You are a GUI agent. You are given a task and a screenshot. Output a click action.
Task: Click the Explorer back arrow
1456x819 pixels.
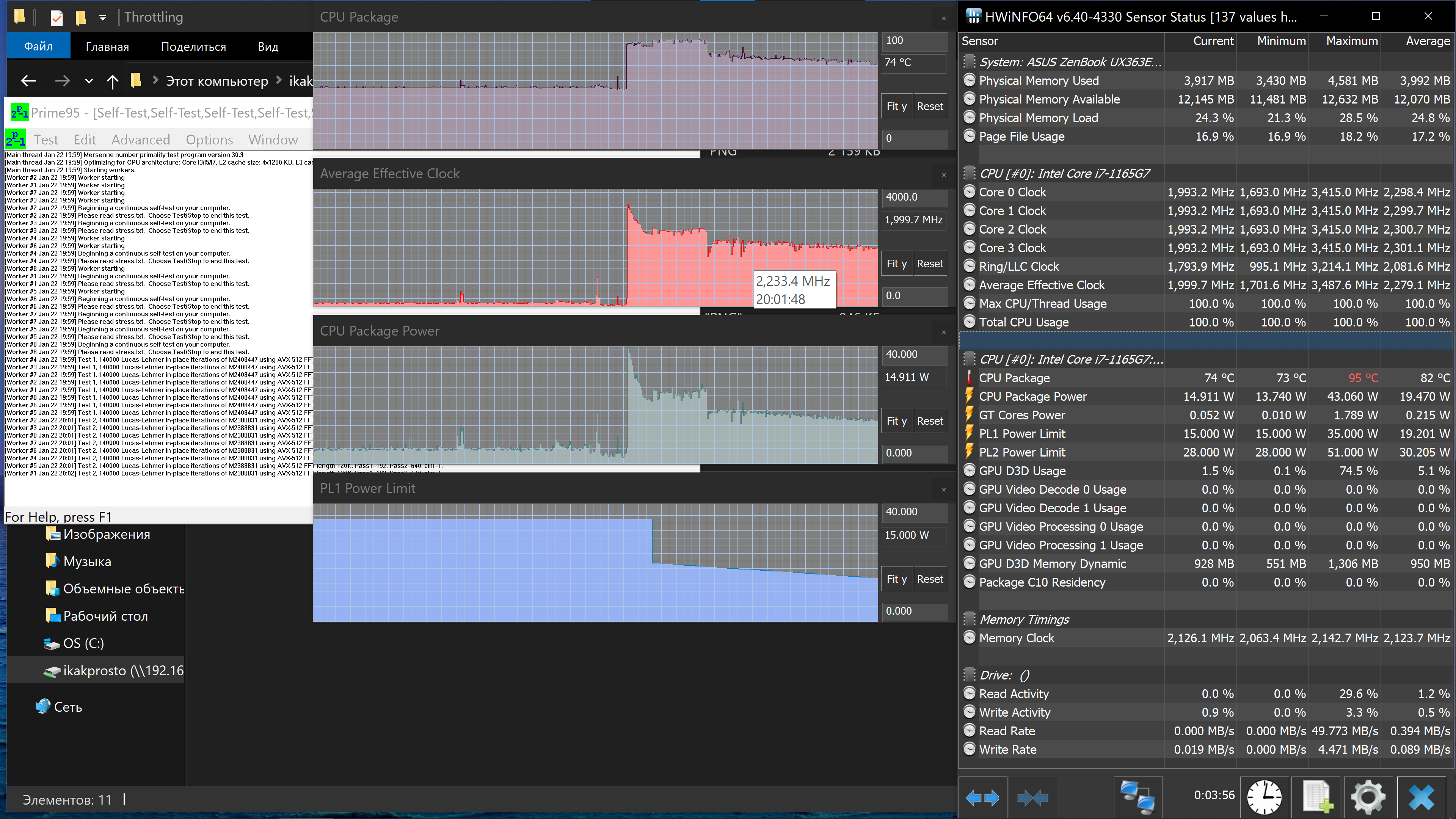coord(29,81)
